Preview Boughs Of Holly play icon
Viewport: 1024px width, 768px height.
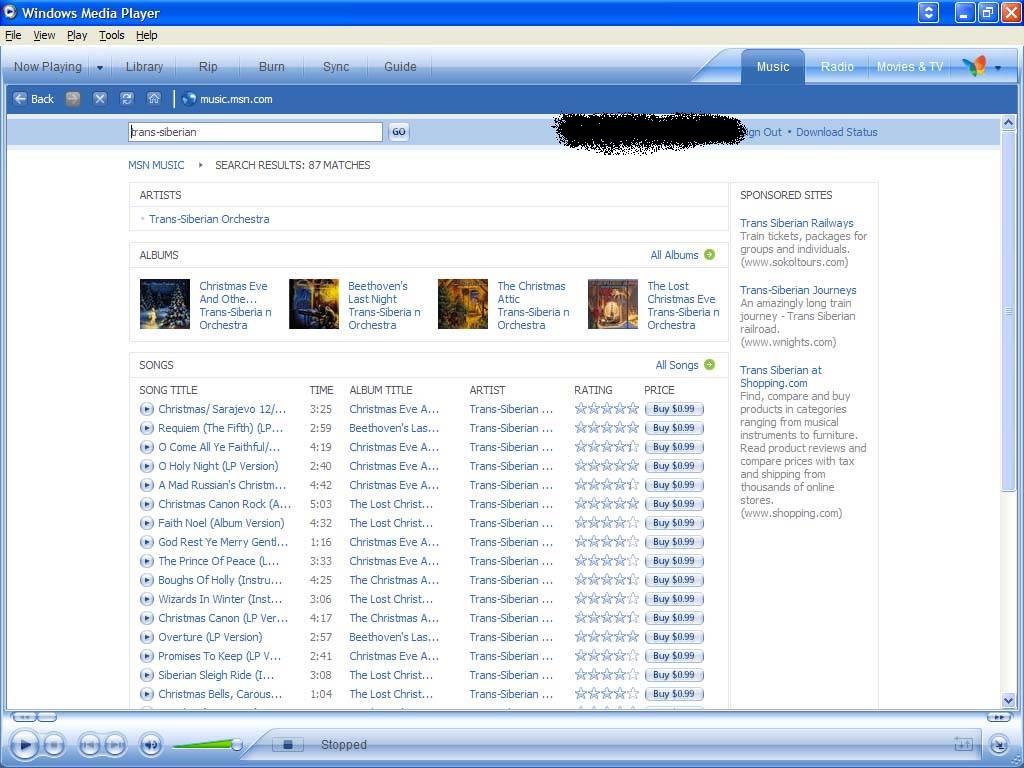tap(146, 579)
